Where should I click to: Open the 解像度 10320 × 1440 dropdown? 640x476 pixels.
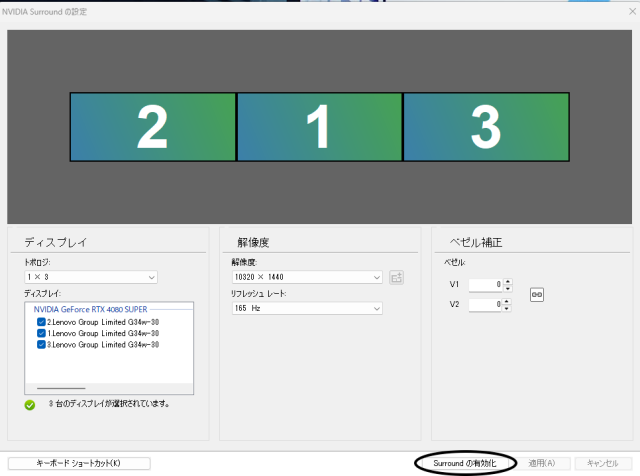pyautogui.click(x=306, y=277)
